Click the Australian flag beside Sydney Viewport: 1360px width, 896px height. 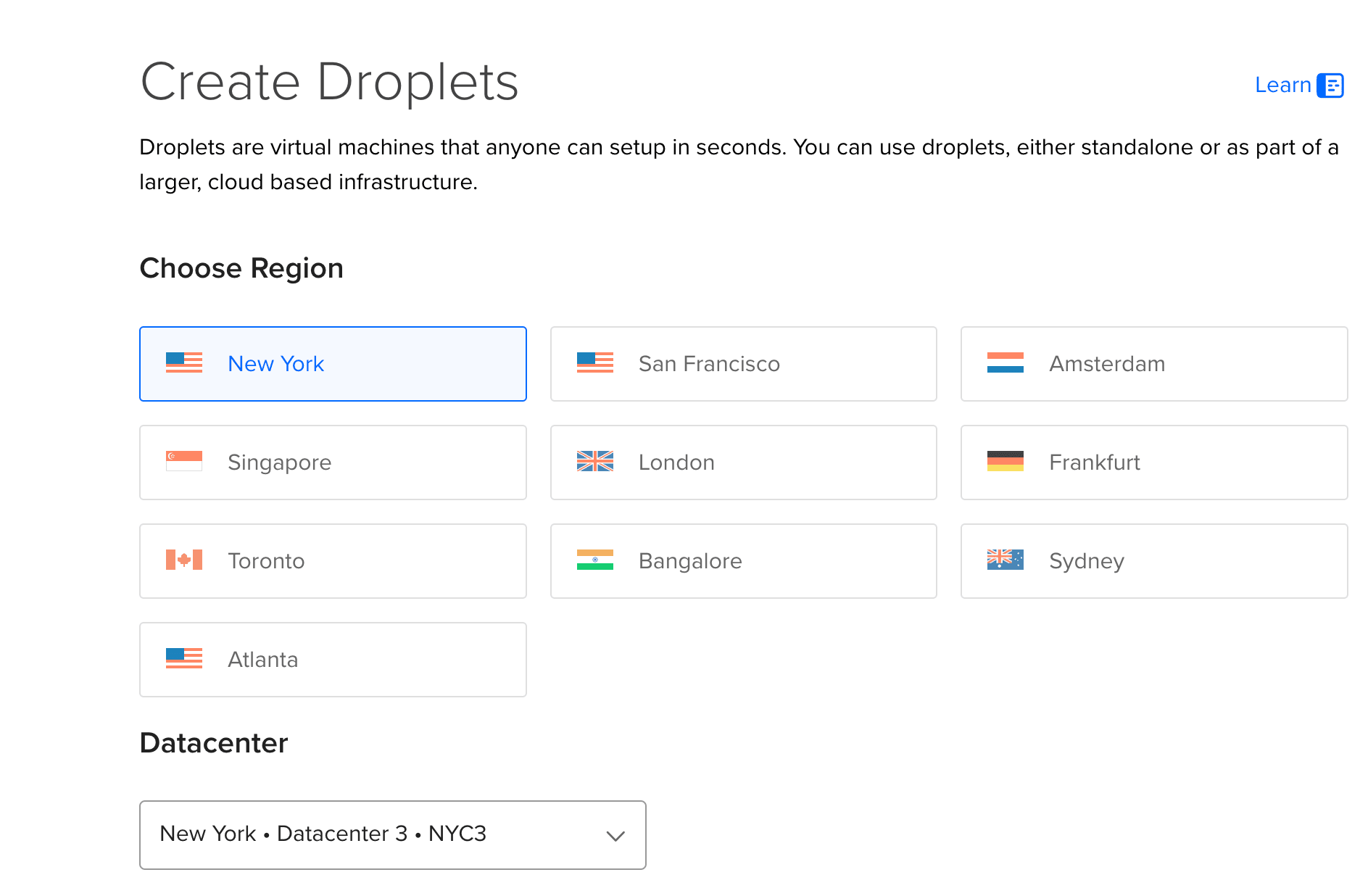pos(1005,560)
